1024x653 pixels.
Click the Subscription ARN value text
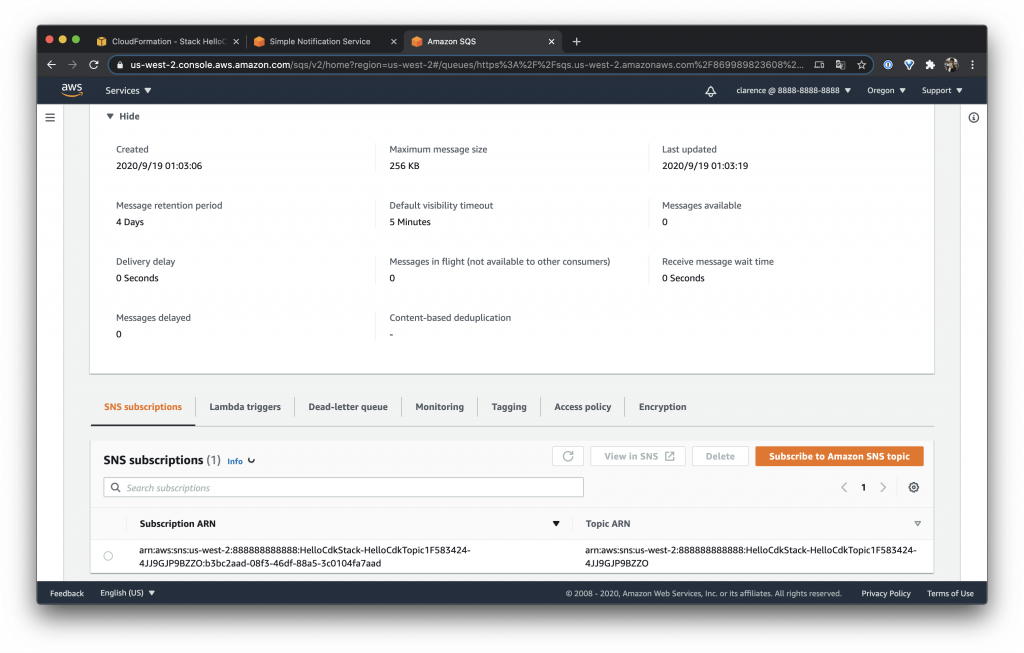pos(304,556)
